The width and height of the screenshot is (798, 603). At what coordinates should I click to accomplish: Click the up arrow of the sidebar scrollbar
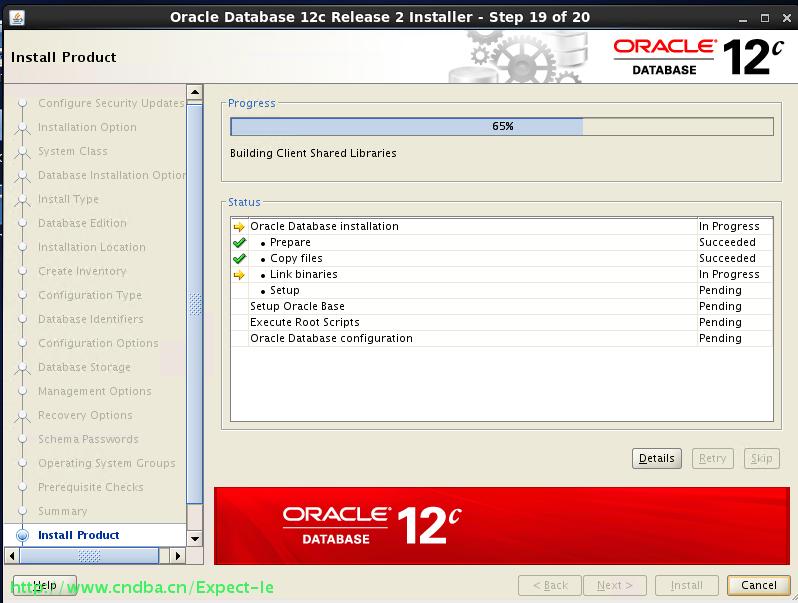[195, 93]
